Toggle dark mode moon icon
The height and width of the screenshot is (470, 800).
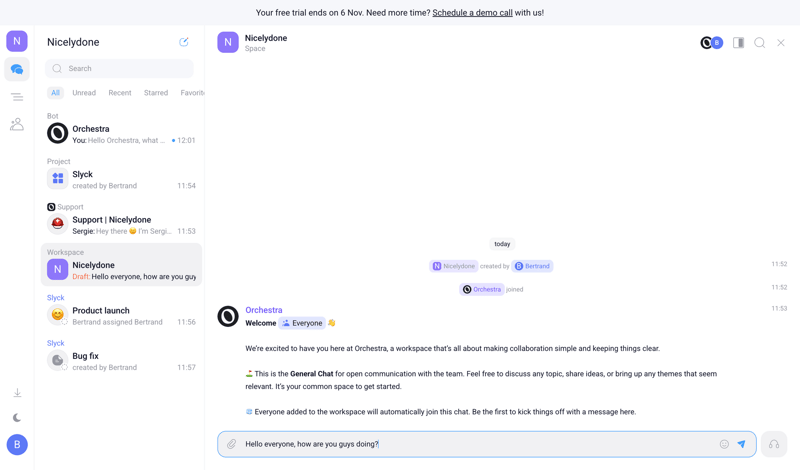click(17, 418)
